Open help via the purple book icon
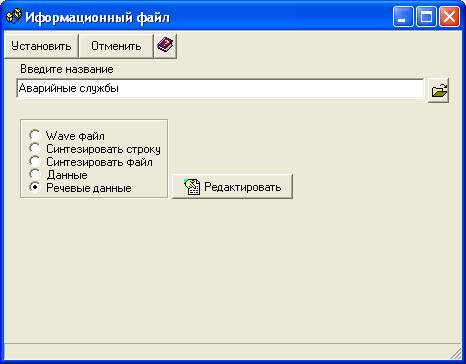 coord(165,45)
